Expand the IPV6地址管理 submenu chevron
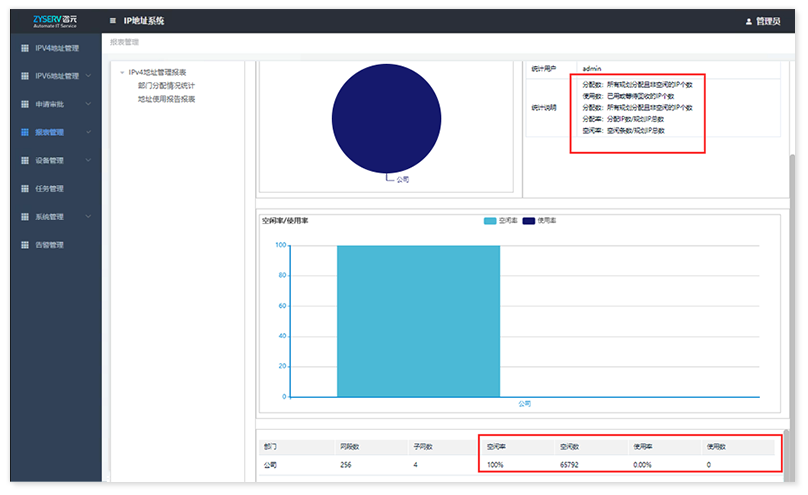 (88, 75)
